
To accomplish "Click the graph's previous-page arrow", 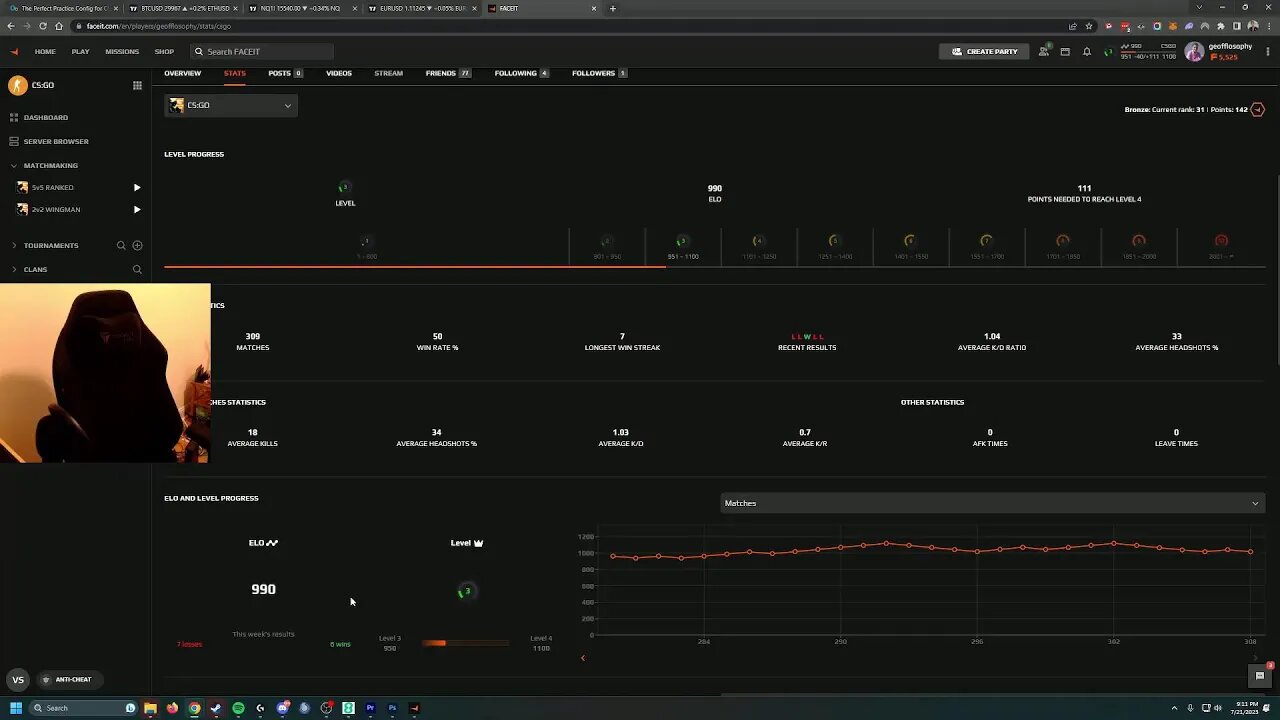I will pyautogui.click(x=583, y=657).
